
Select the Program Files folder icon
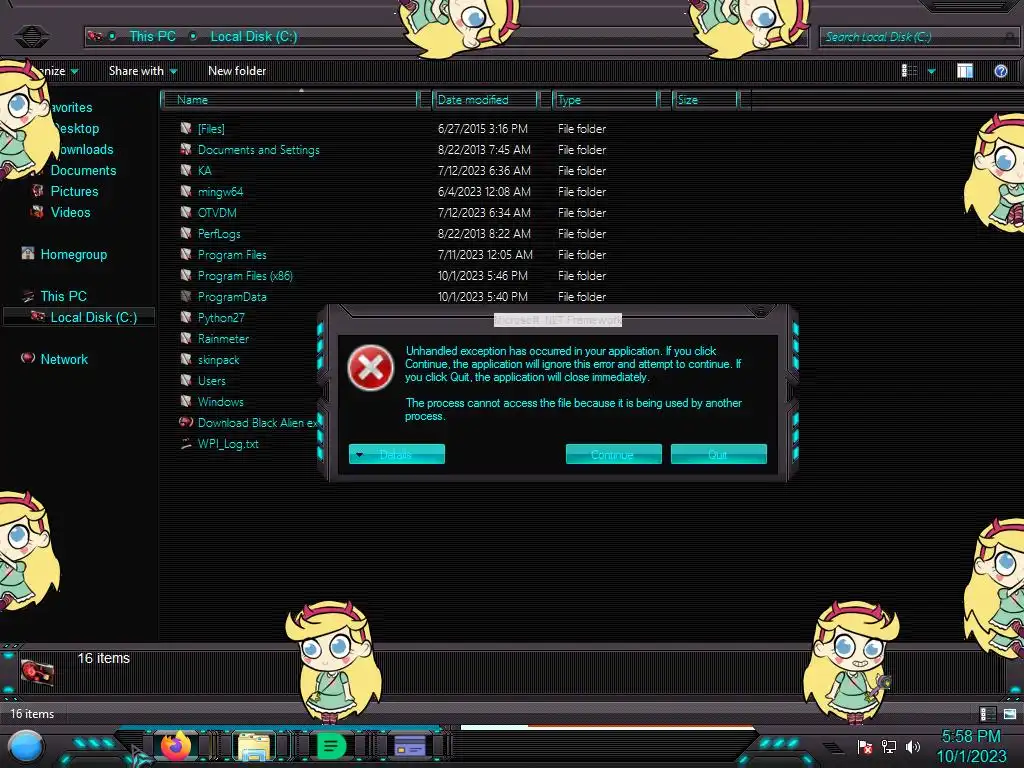point(186,253)
